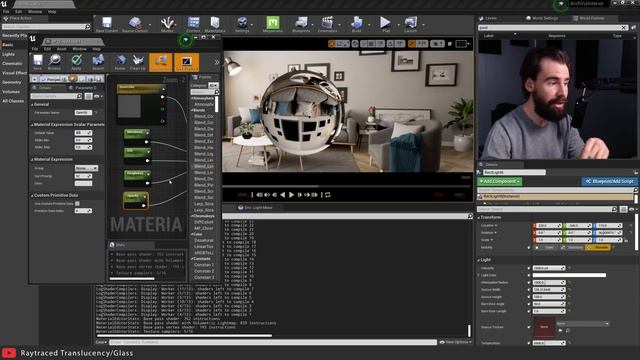Collapse the Custom Primitive Data section
The width and height of the screenshot is (640, 360).
(x=32, y=196)
